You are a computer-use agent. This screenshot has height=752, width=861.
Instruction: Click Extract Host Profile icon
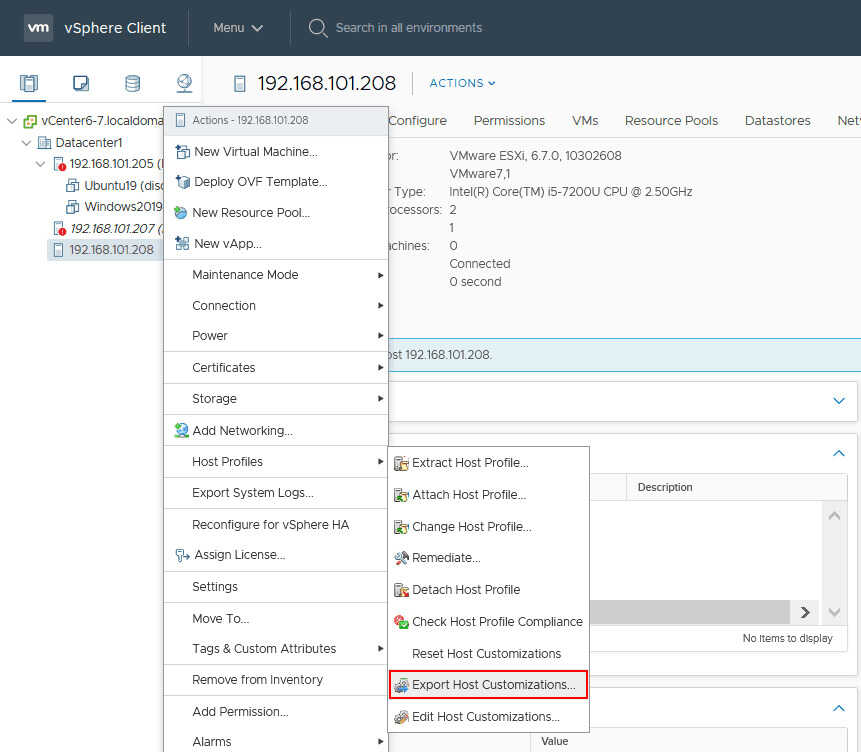click(x=401, y=464)
